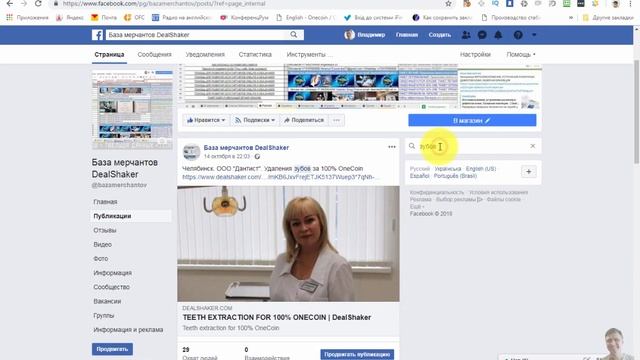Screen dimensions: 640x360
Task: Click Создать in the Facebook header
Action: [440, 35]
